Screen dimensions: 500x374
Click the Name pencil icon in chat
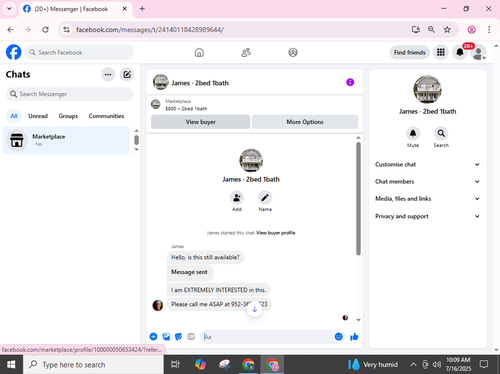pos(265,198)
